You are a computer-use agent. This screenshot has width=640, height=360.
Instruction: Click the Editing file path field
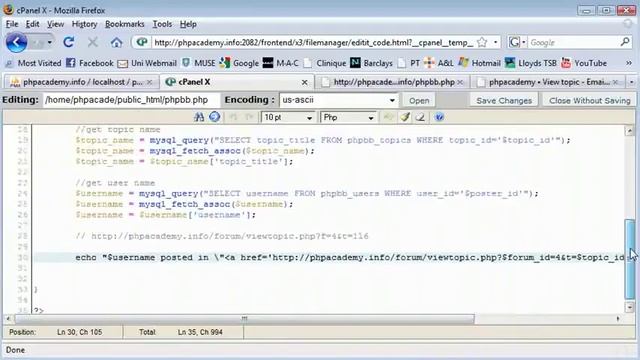tap(131, 100)
